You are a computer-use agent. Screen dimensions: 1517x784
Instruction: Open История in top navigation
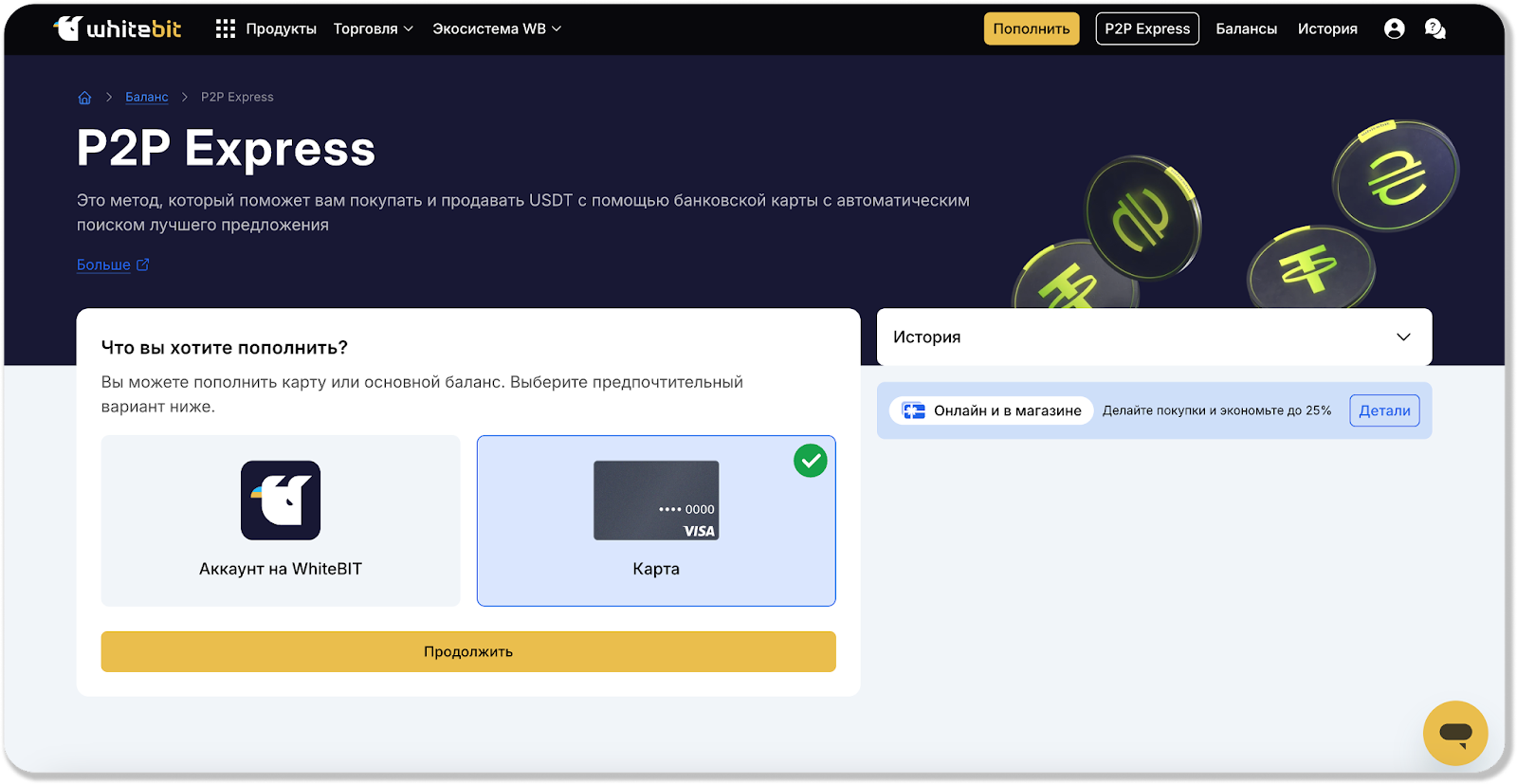(1327, 28)
